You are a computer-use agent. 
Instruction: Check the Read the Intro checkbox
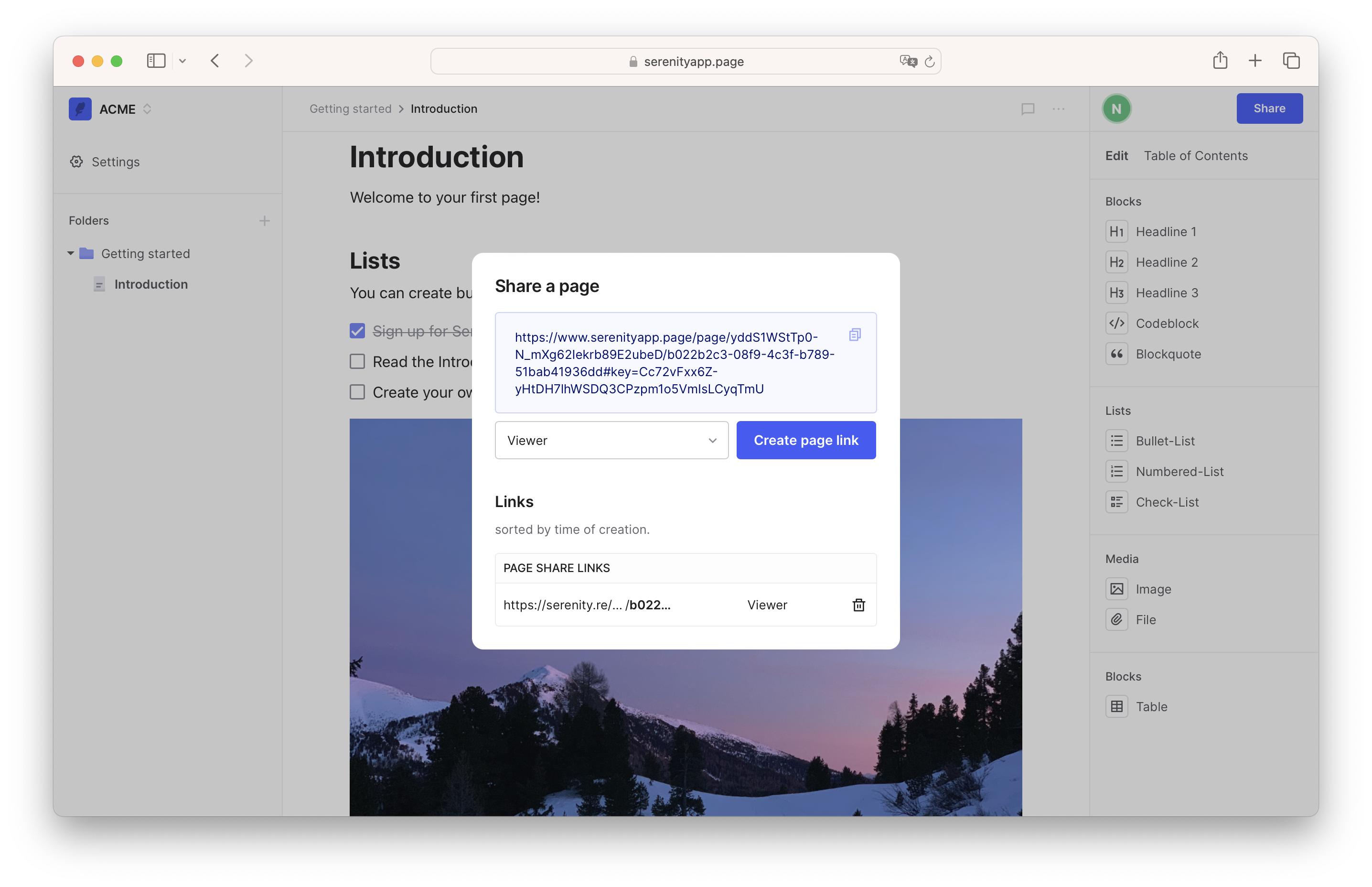(x=357, y=361)
